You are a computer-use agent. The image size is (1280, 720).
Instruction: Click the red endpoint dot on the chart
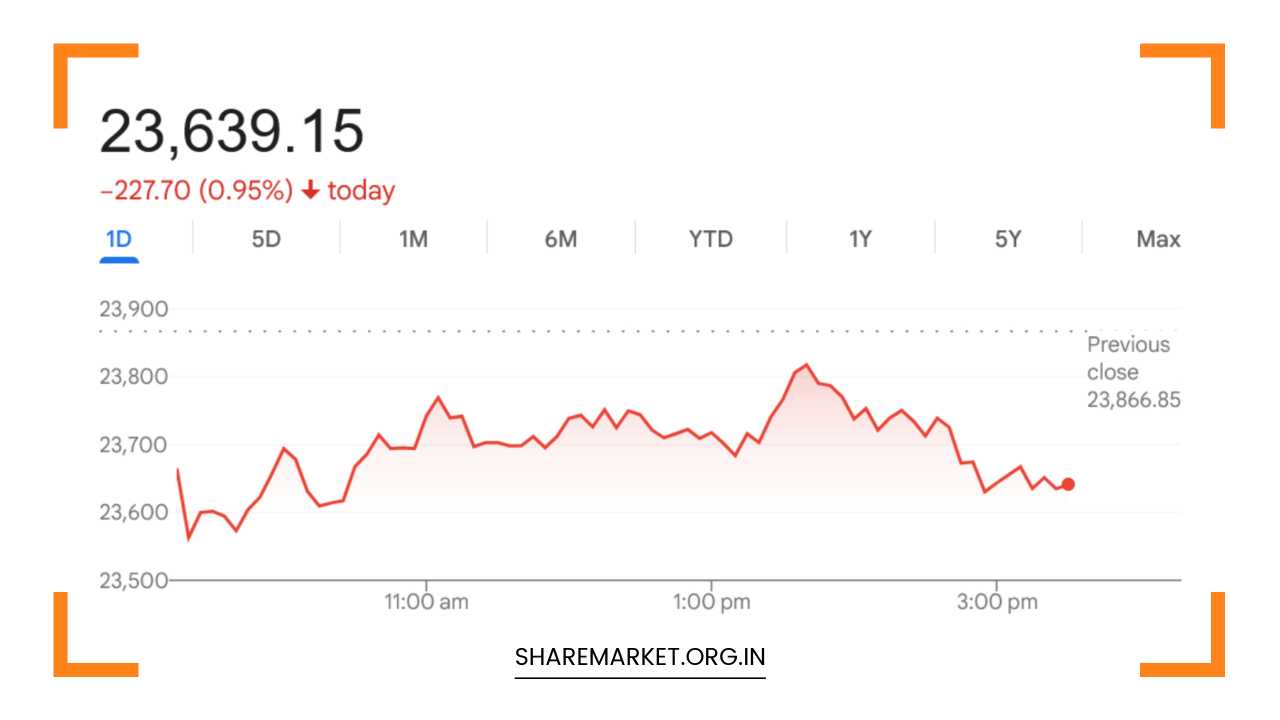(x=1067, y=483)
